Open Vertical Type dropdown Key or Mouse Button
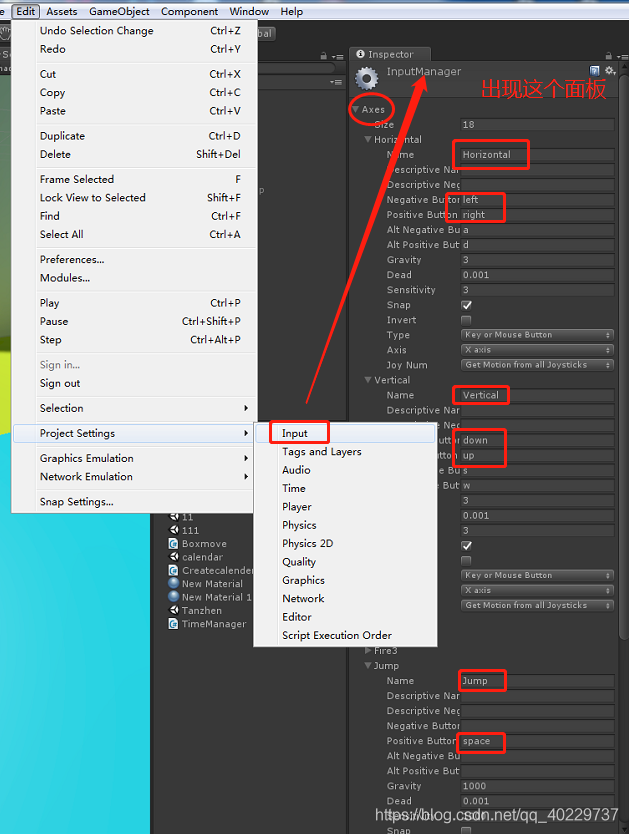 pyautogui.click(x=537, y=576)
